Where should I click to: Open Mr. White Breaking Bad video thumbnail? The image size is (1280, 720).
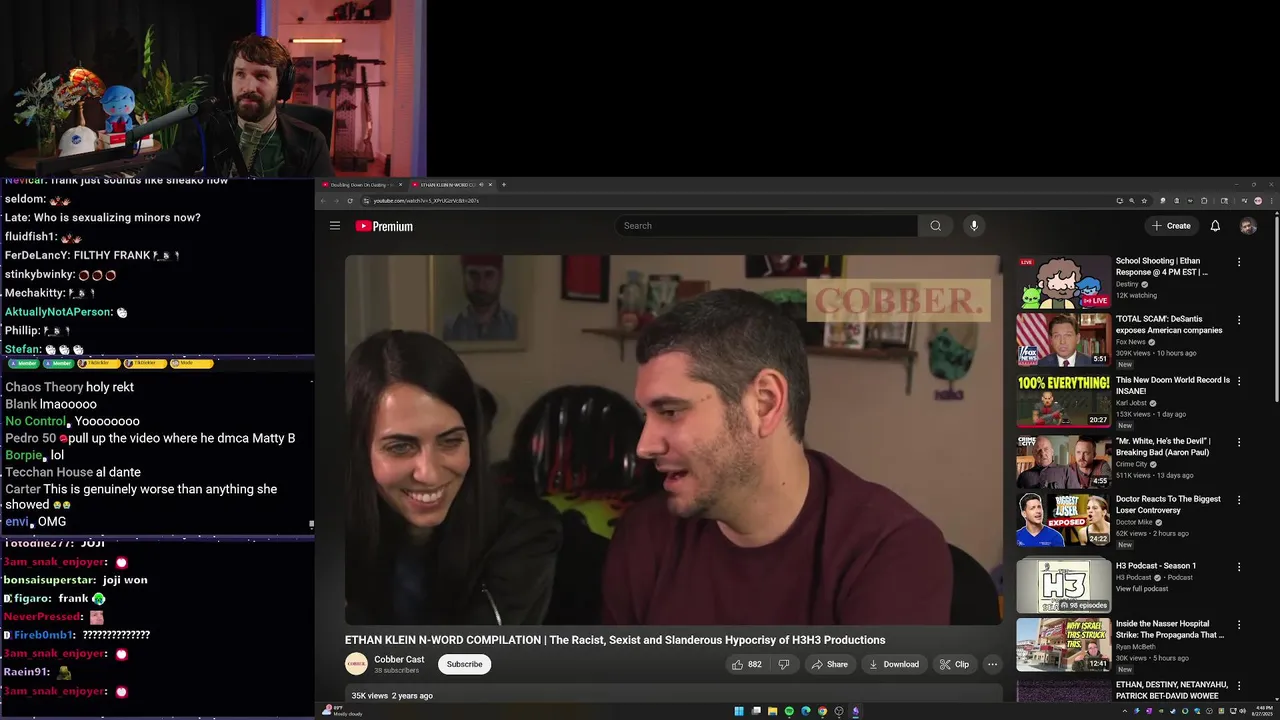pyautogui.click(x=1064, y=460)
